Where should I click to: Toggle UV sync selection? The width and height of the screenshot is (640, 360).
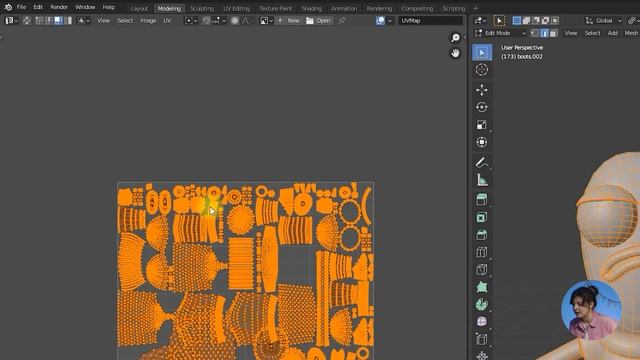point(27,20)
